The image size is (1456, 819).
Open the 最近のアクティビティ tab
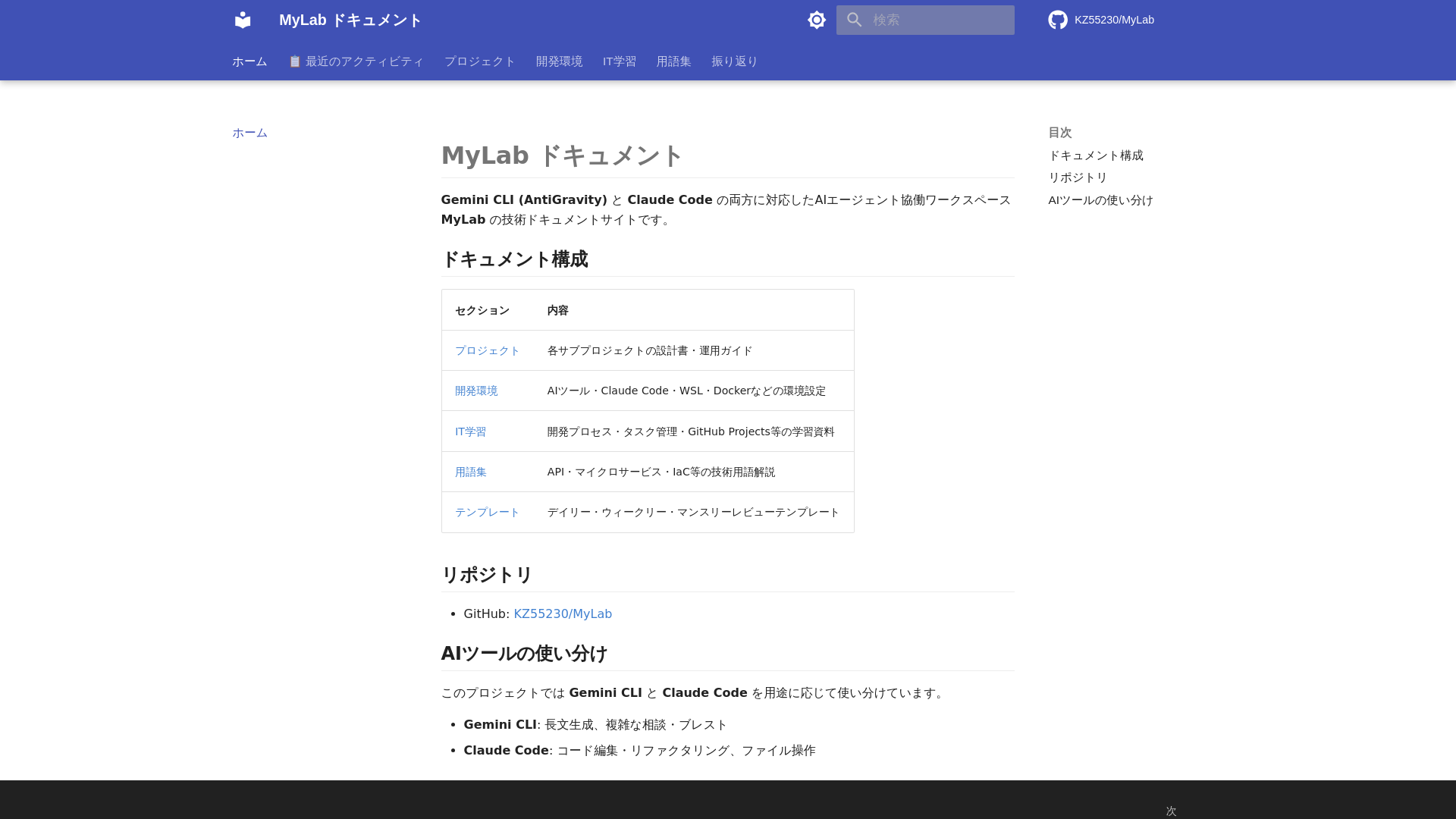tap(356, 61)
